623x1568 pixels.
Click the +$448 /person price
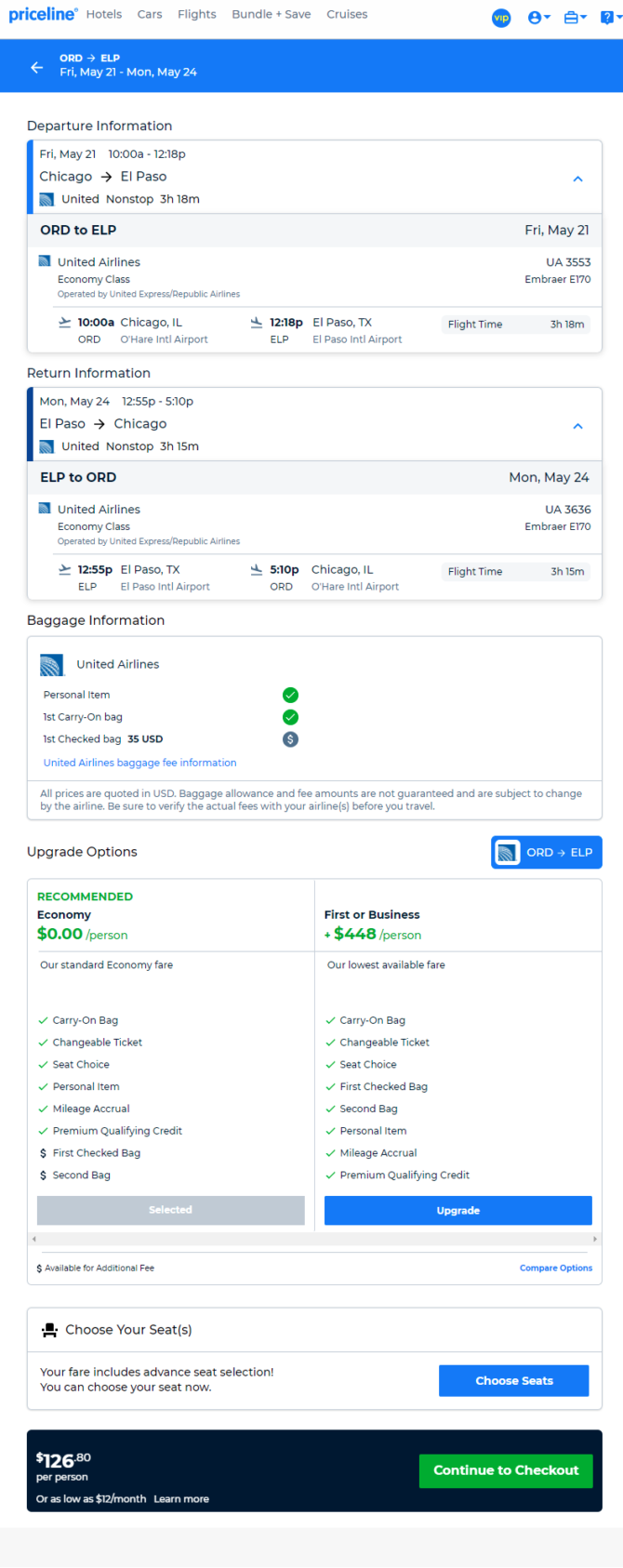click(373, 935)
